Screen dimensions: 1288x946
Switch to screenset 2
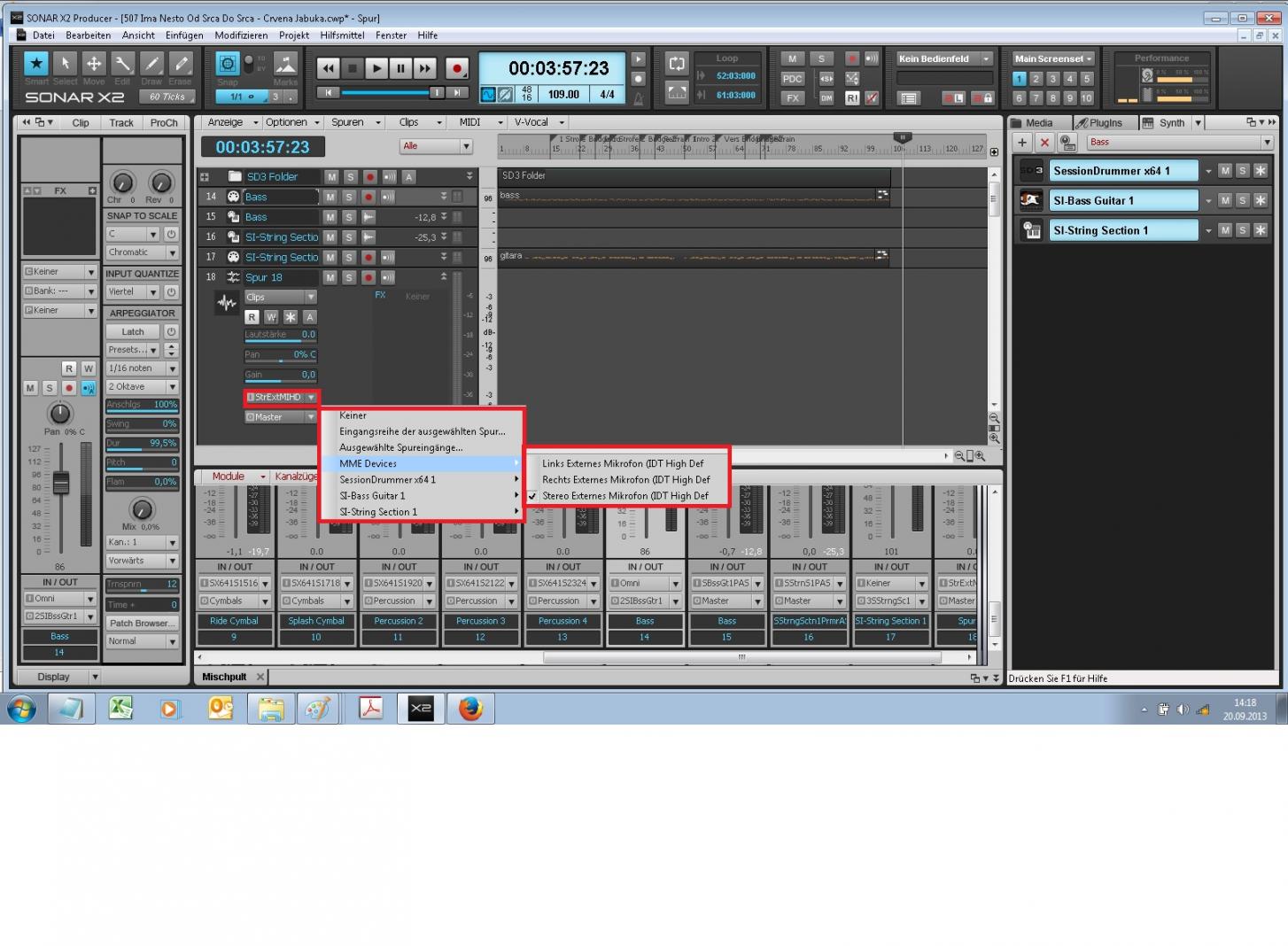1036,79
